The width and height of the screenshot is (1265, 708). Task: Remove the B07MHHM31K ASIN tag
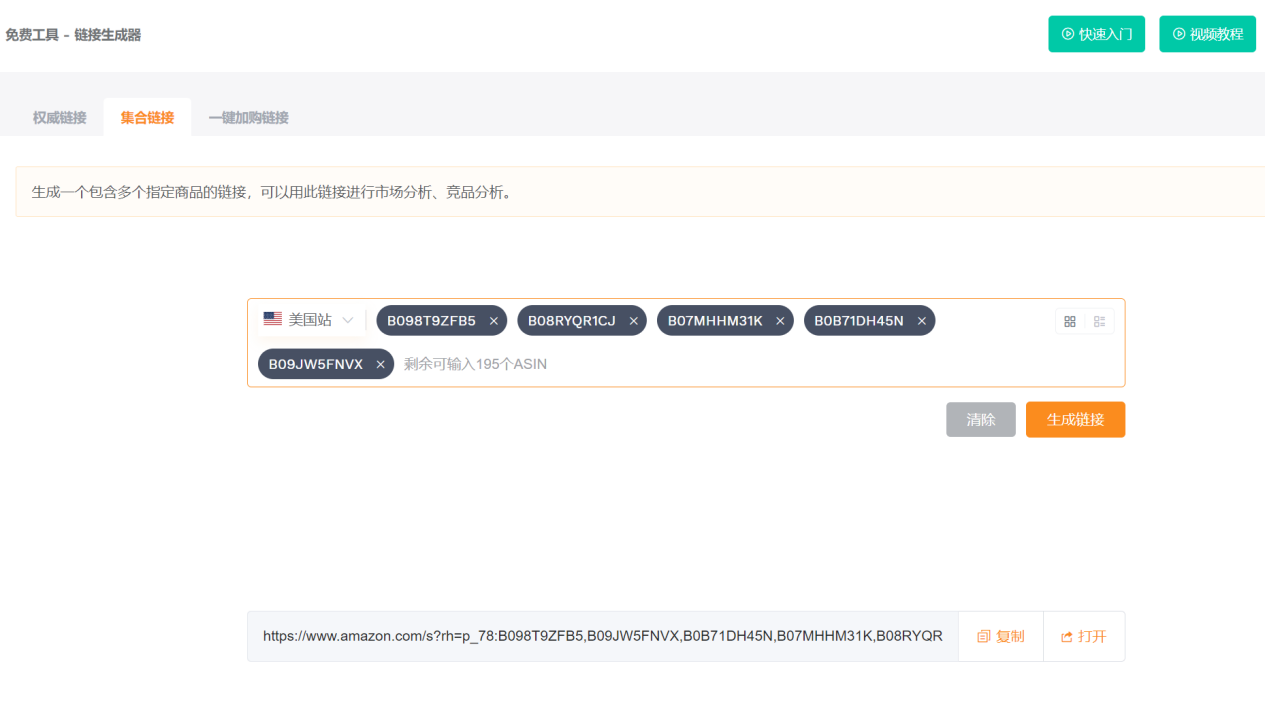pos(780,321)
